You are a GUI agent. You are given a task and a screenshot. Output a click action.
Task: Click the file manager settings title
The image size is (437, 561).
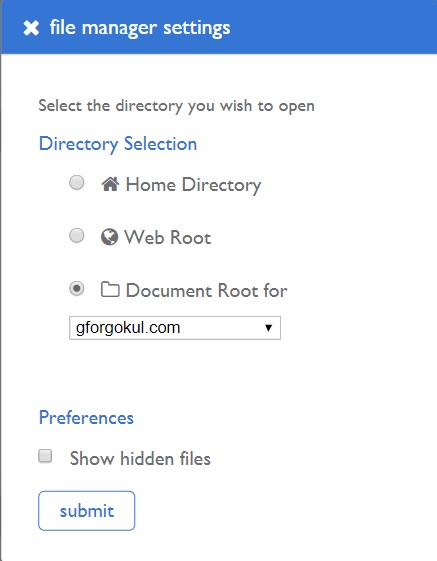coord(140,28)
